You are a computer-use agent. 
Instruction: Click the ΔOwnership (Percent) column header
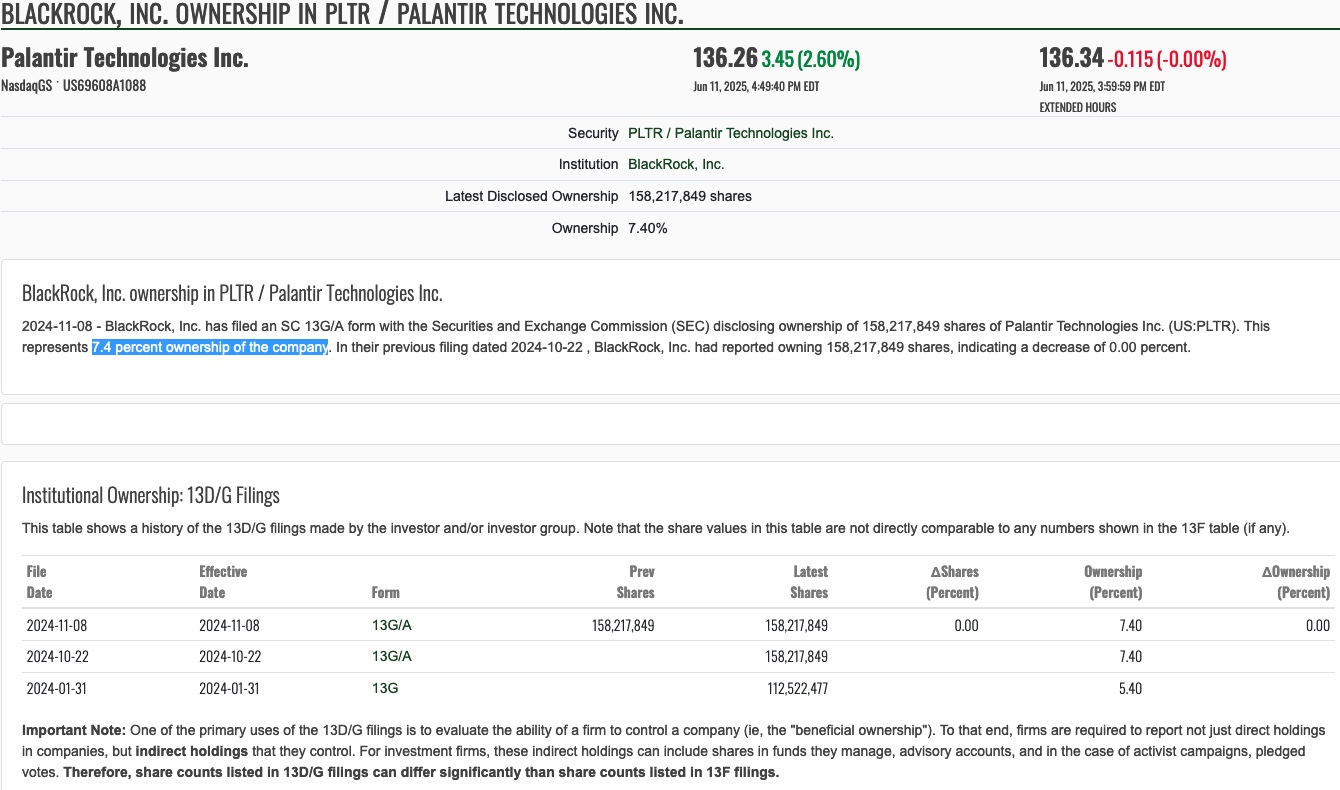(x=1296, y=582)
